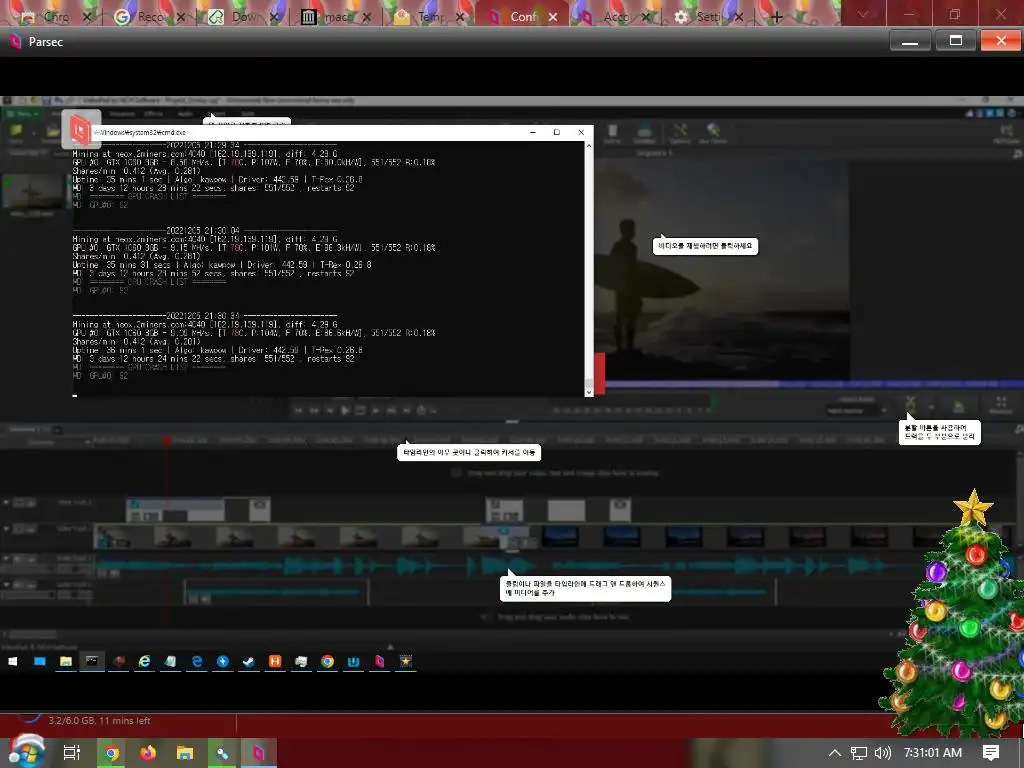Open blue round icon on remote taskbar

tap(223, 662)
